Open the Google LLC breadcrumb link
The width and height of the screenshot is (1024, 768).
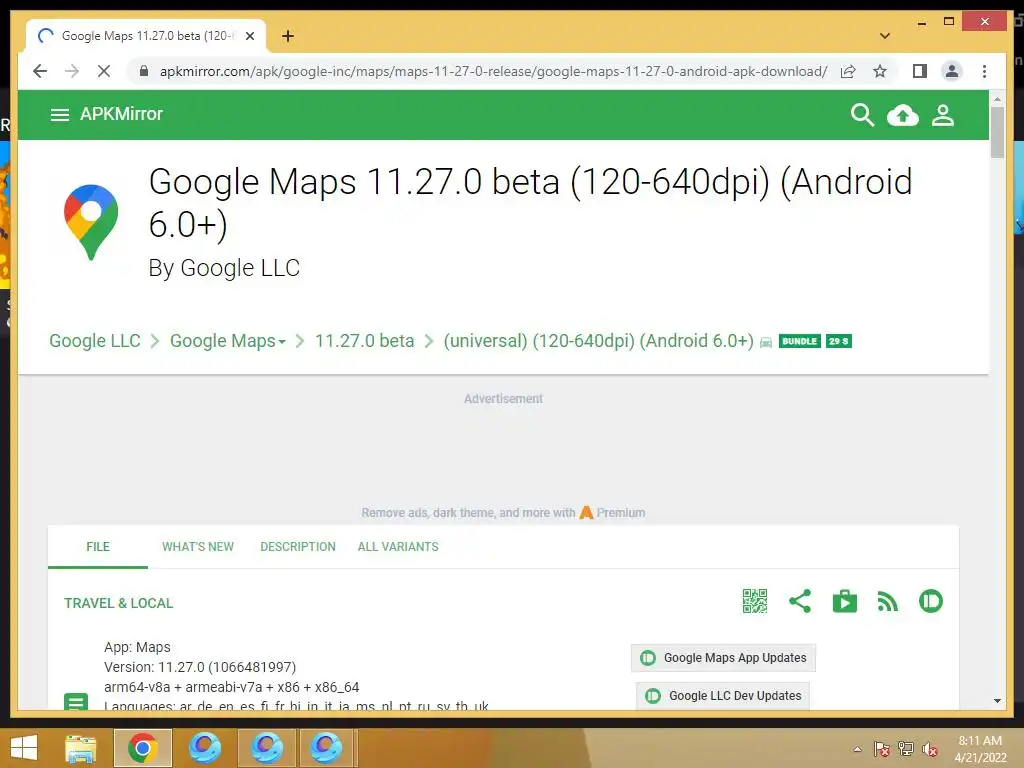(95, 341)
